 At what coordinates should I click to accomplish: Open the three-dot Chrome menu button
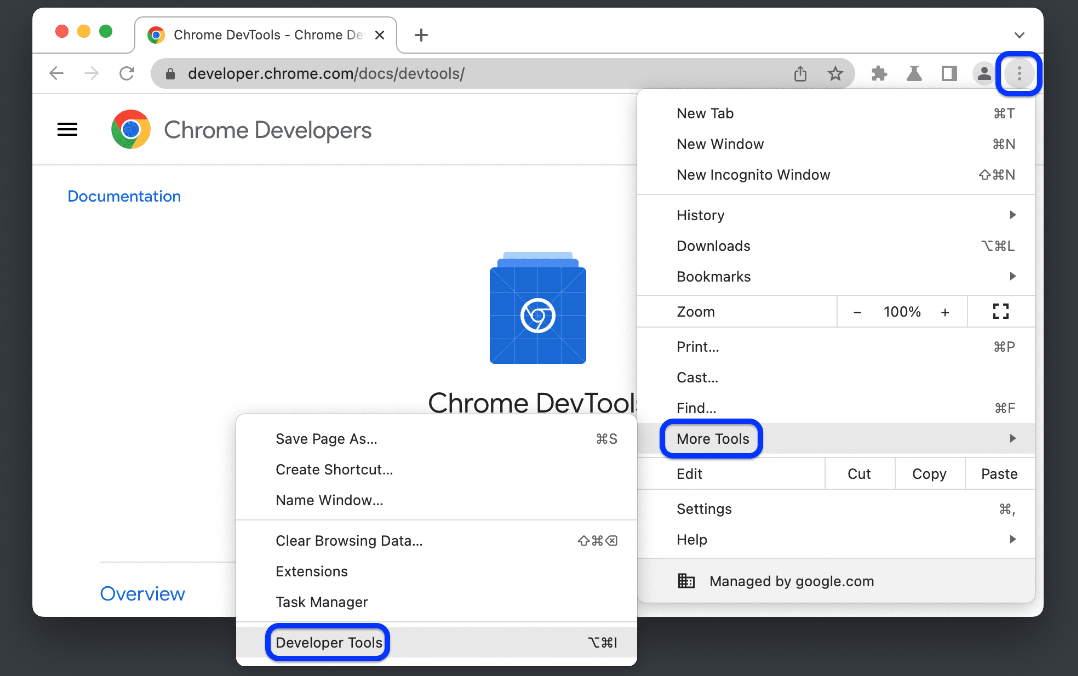pyautogui.click(x=1019, y=73)
